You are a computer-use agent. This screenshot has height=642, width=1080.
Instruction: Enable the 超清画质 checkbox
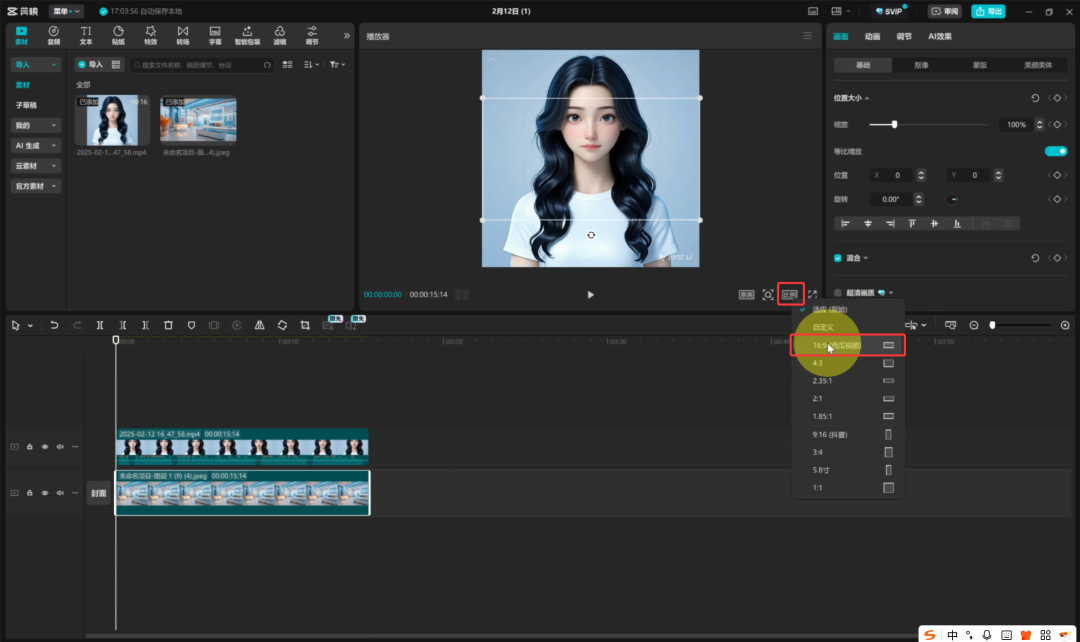pos(838,293)
